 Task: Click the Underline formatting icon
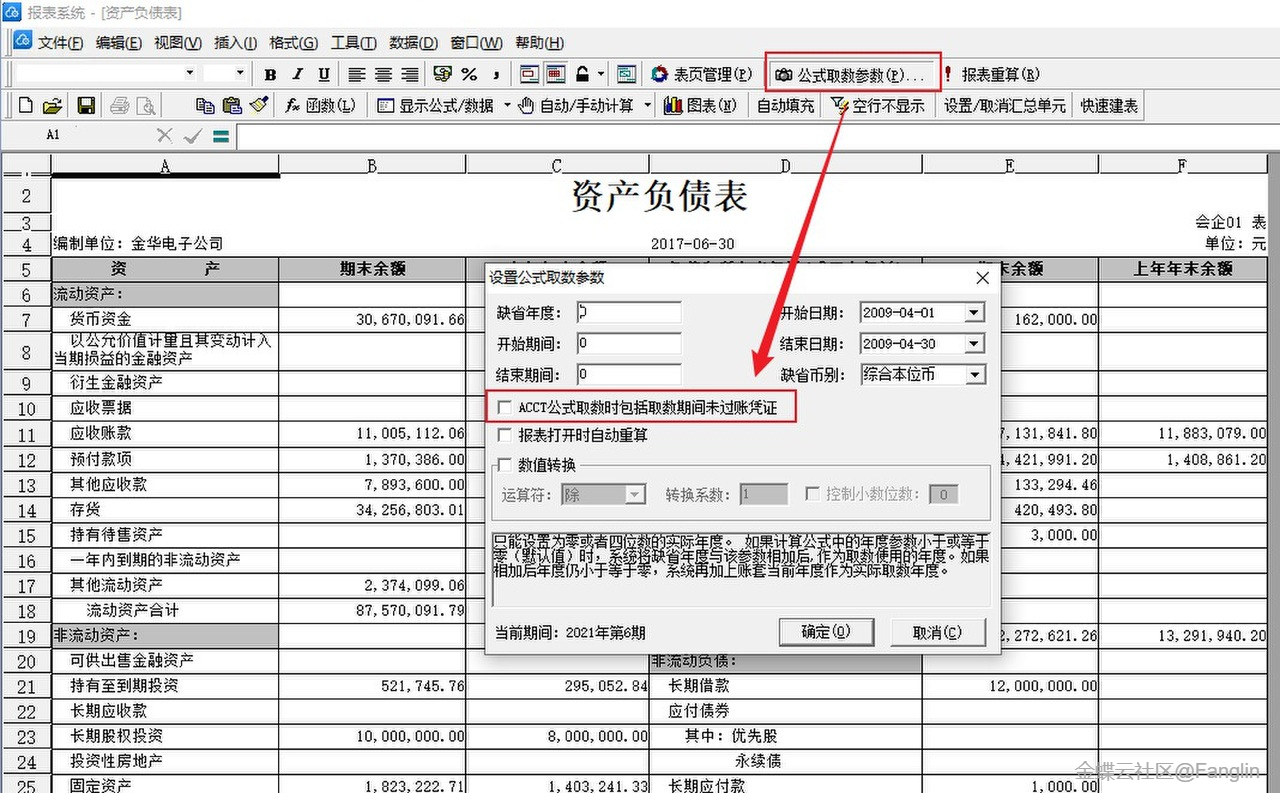click(x=324, y=75)
